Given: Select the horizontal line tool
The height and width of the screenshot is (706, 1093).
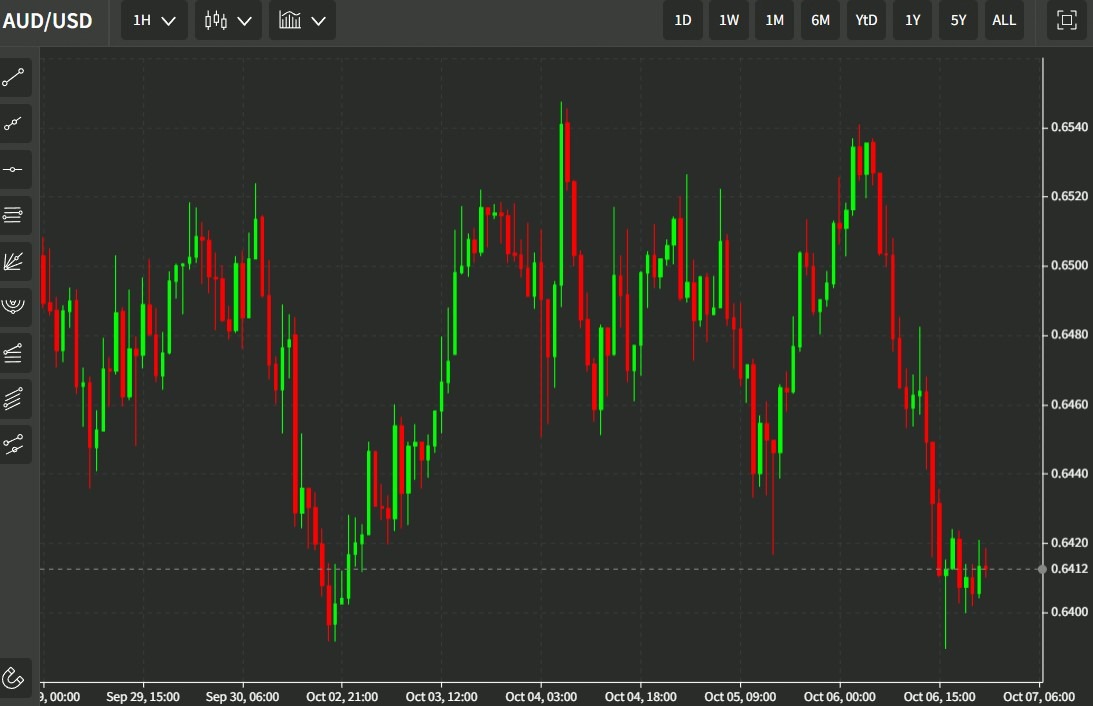Looking at the screenshot, I should click(15, 169).
